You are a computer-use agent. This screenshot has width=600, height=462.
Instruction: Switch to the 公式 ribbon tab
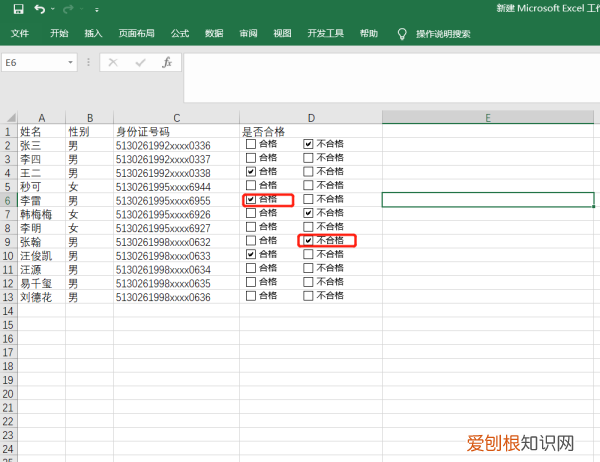click(180, 33)
